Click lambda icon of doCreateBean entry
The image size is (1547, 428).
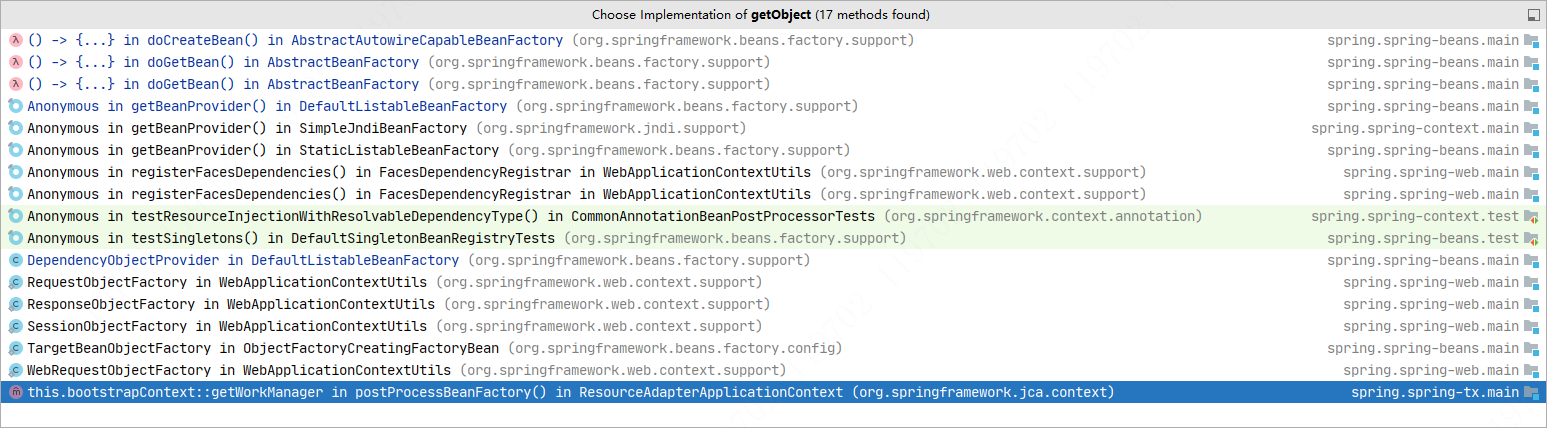[15, 41]
